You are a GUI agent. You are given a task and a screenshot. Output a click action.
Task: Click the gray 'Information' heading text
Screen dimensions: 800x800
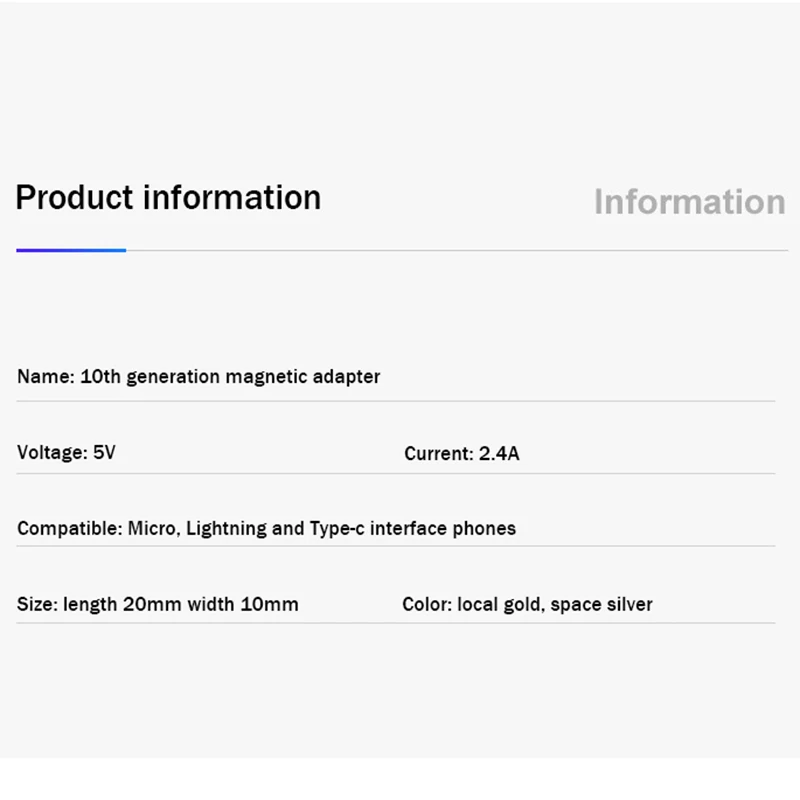tap(690, 202)
